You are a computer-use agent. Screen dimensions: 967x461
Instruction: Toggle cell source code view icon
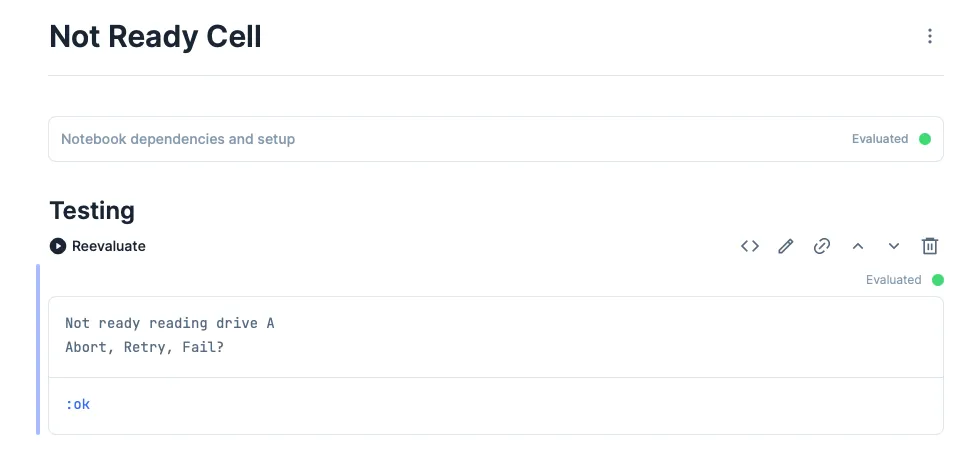pyautogui.click(x=750, y=246)
